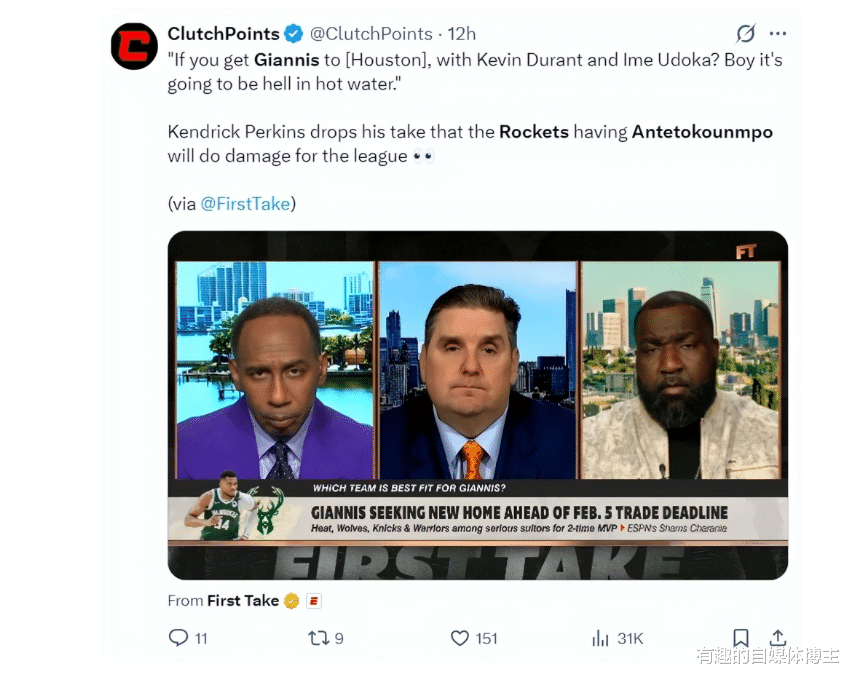Share the tweet using upload arrow icon
Viewport: 849px width, 677px height.
778,638
